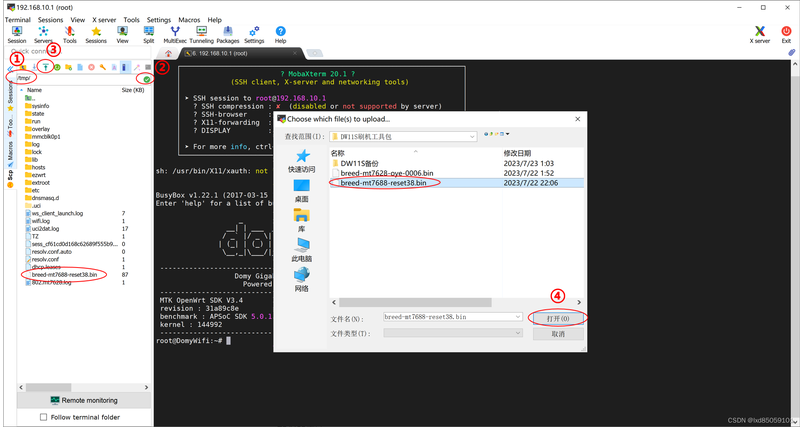Select resolv.conf.auto file
Viewport: 800px width, 427px height.
tap(48, 252)
